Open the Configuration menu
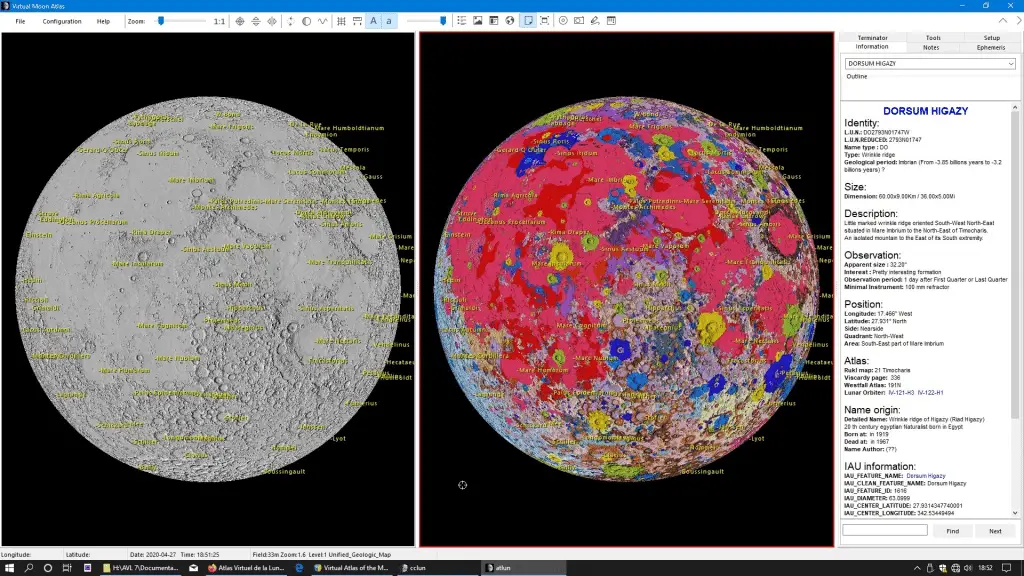Viewport: 1024px width, 576px height. point(62,21)
